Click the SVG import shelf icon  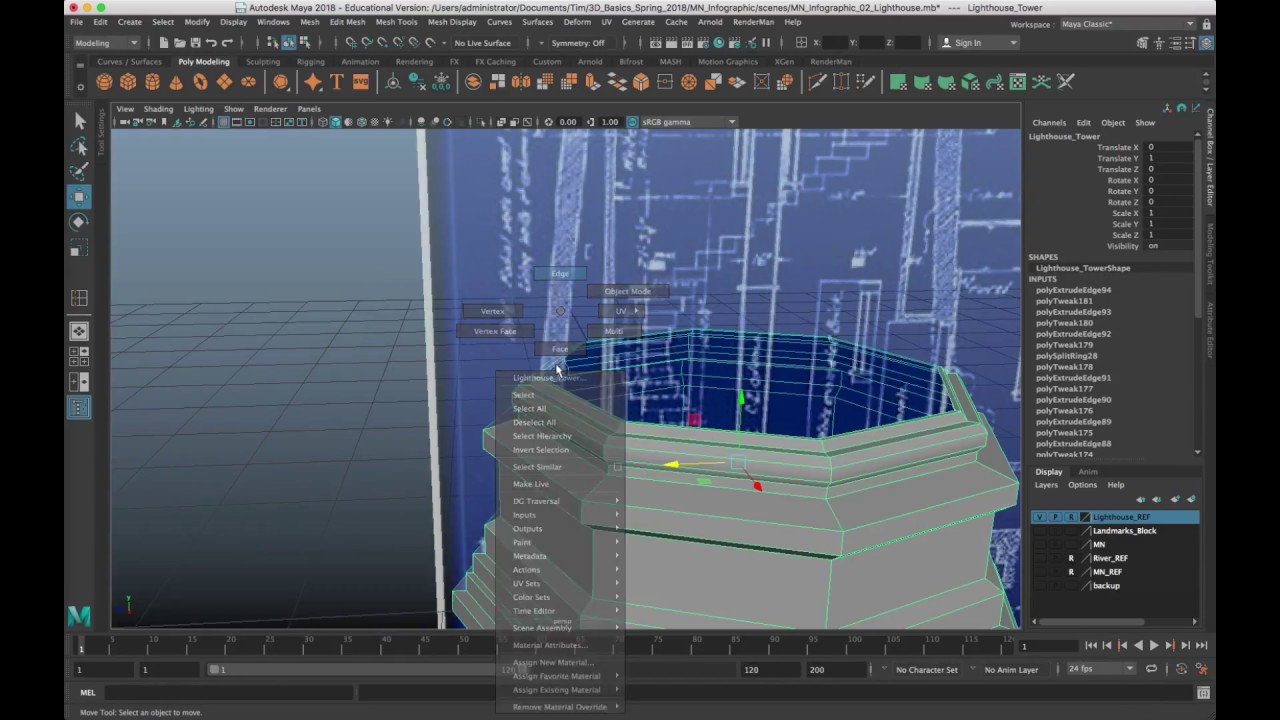point(361,82)
